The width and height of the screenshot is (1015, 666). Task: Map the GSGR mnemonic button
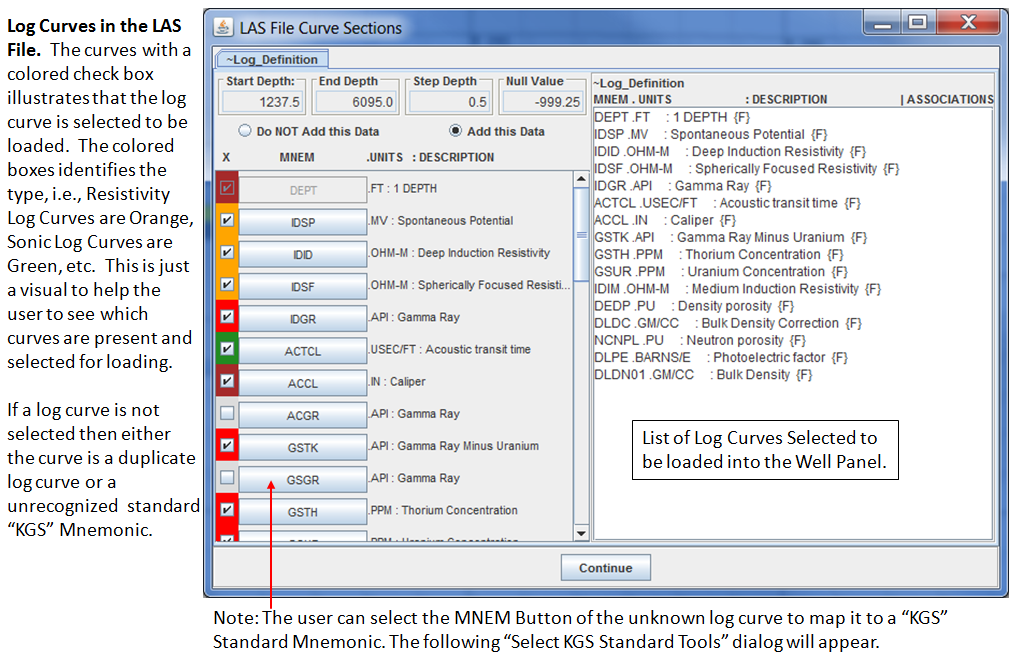303,480
